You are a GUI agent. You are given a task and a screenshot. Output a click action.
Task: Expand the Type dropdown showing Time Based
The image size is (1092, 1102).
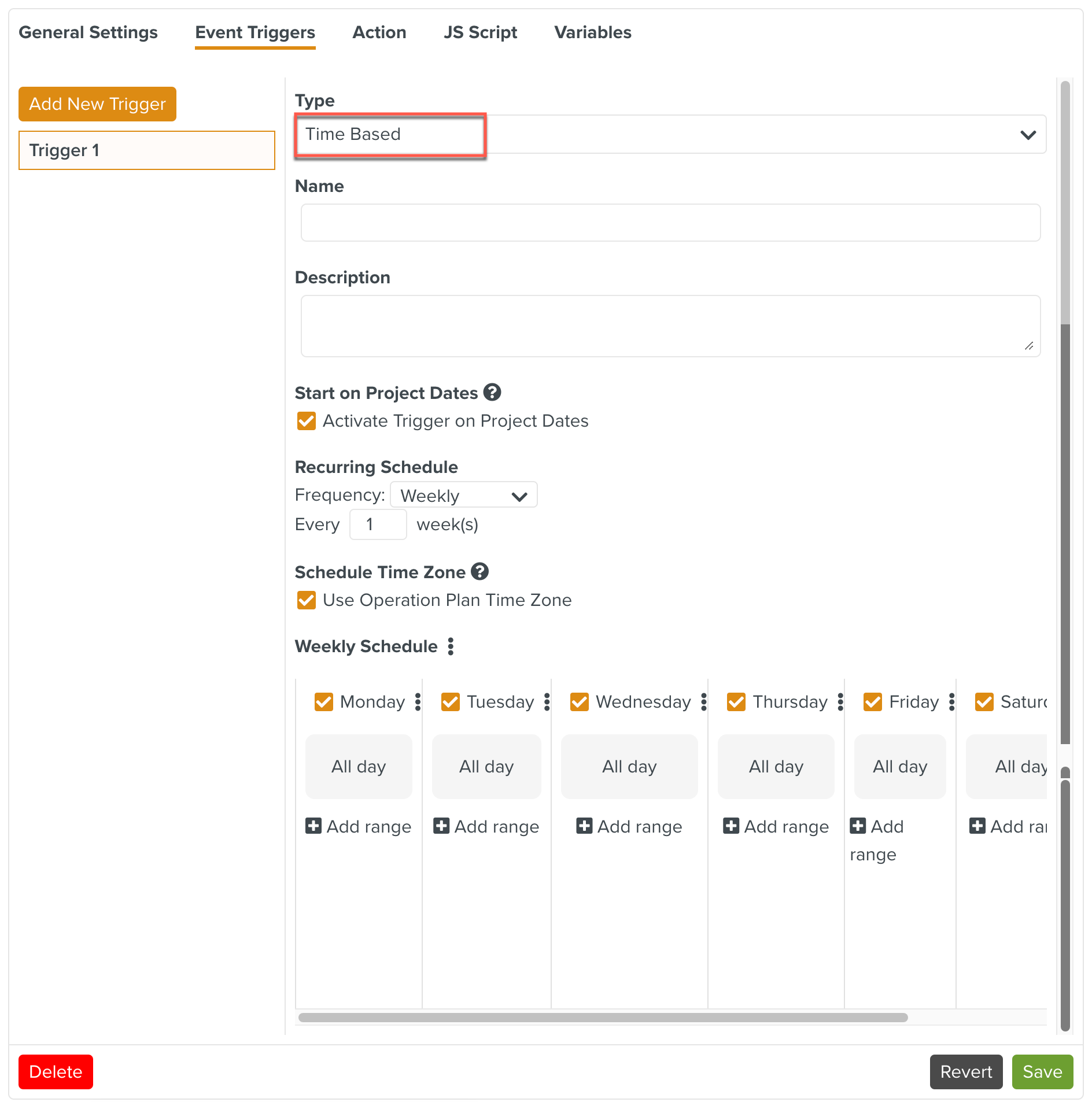671,134
